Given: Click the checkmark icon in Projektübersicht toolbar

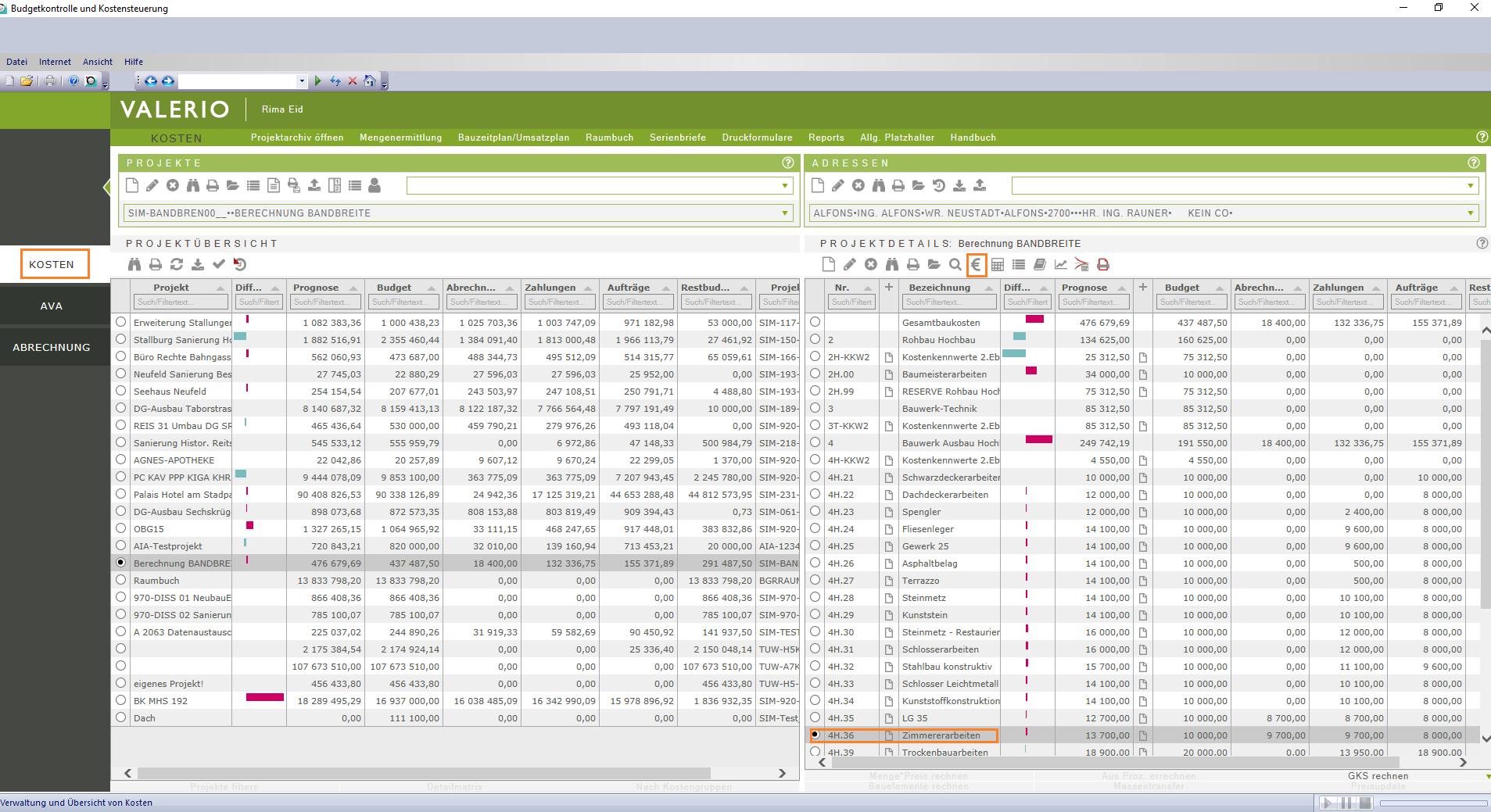Looking at the screenshot, I should [219, 265].
